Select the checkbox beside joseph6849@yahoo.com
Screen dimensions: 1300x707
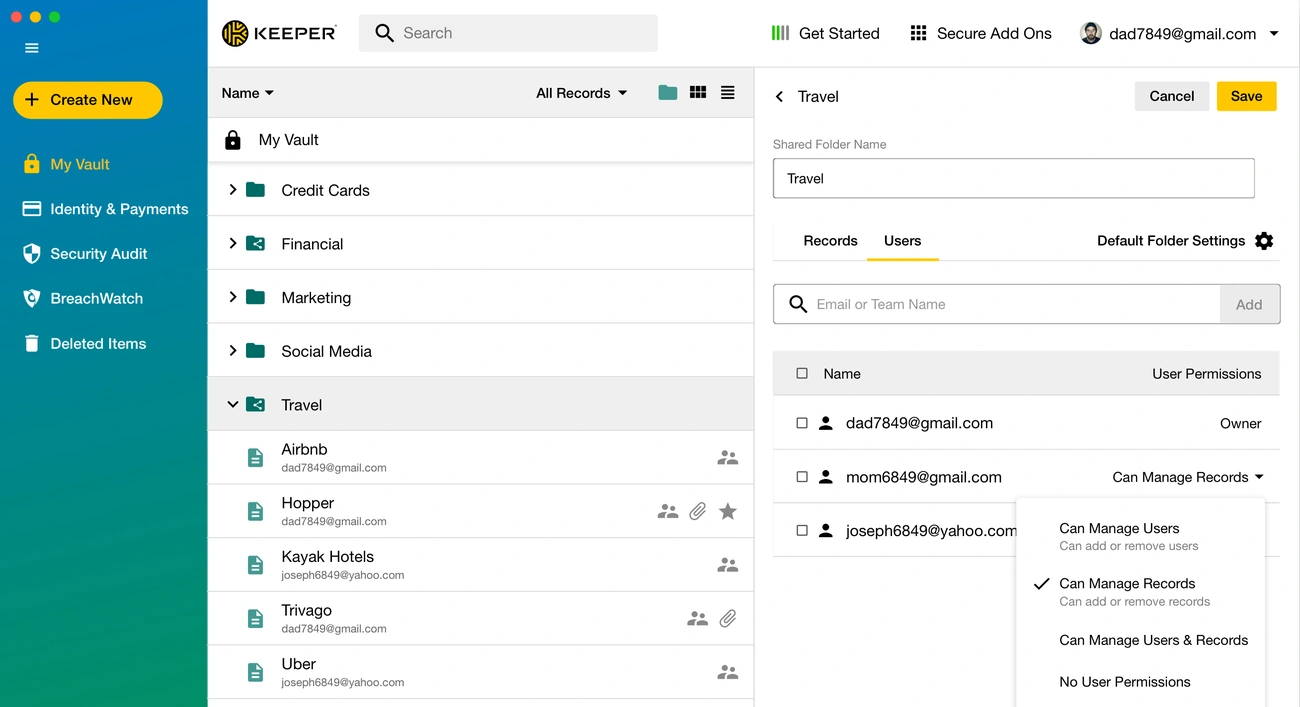coord(802,530)
